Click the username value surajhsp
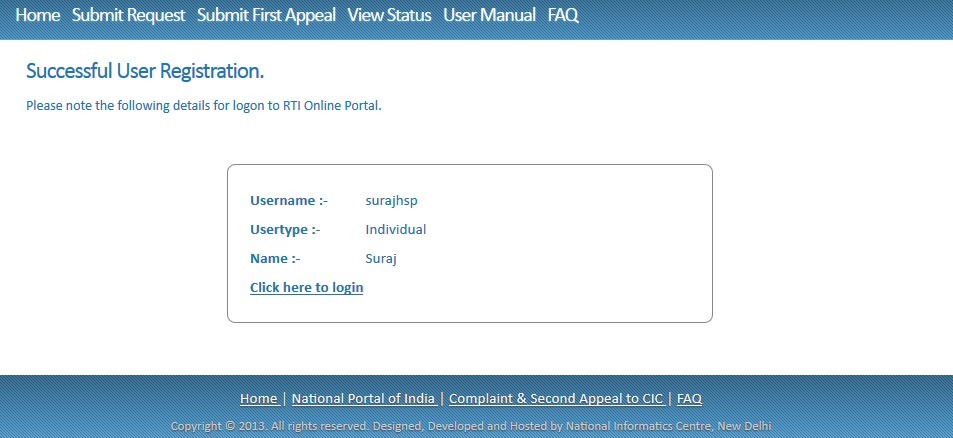The height and width of the screenshot is (438, 953). click(391, 201)
